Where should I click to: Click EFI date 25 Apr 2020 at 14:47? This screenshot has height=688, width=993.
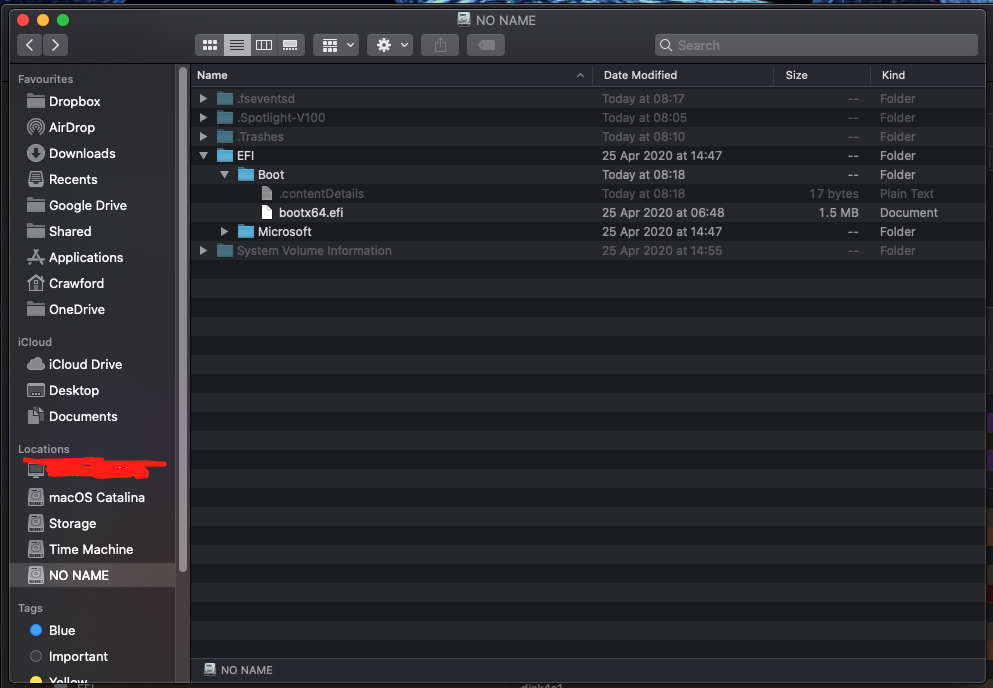662,155
